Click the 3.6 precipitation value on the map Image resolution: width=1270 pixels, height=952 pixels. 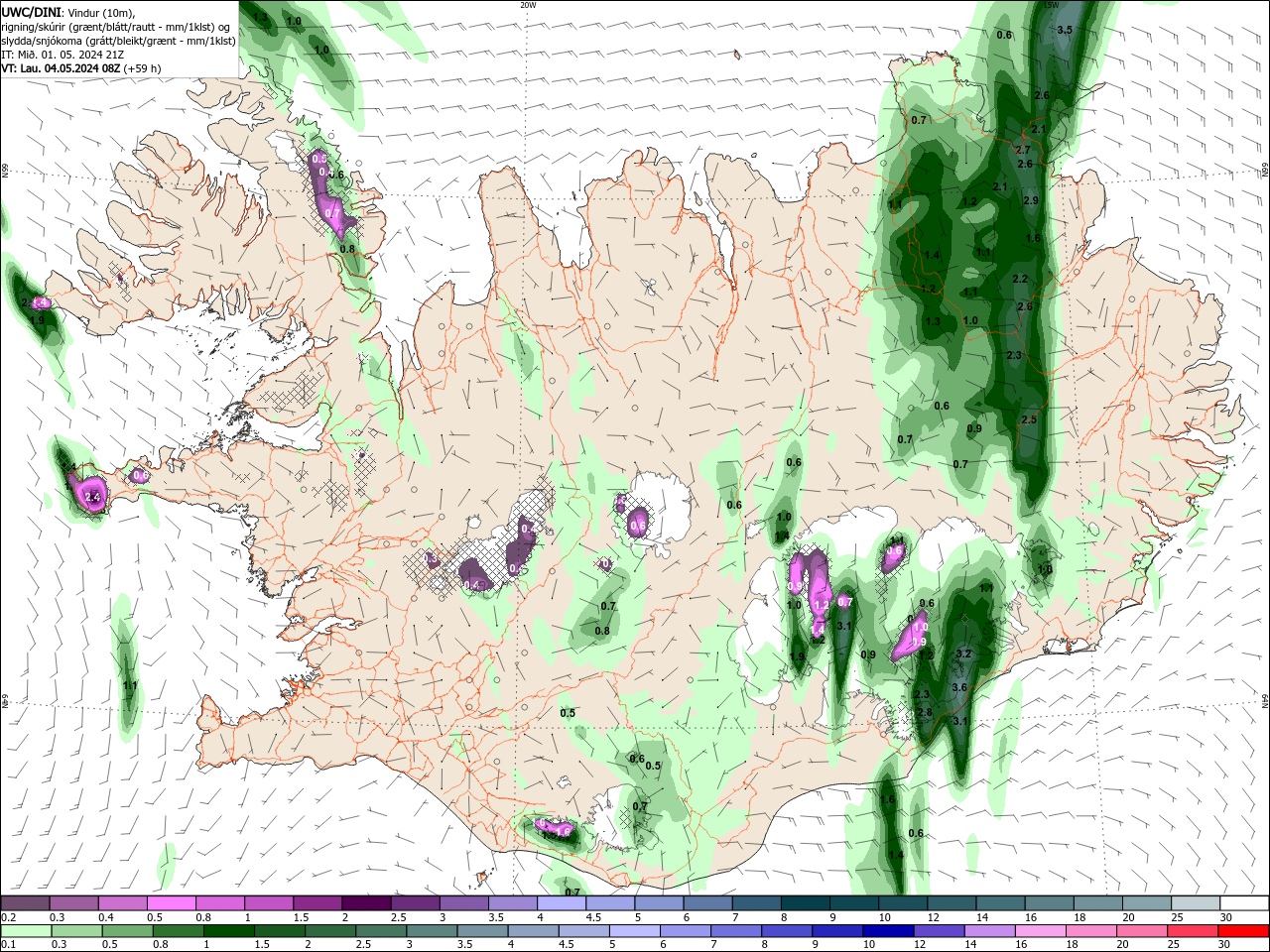[x=958, y=687]
